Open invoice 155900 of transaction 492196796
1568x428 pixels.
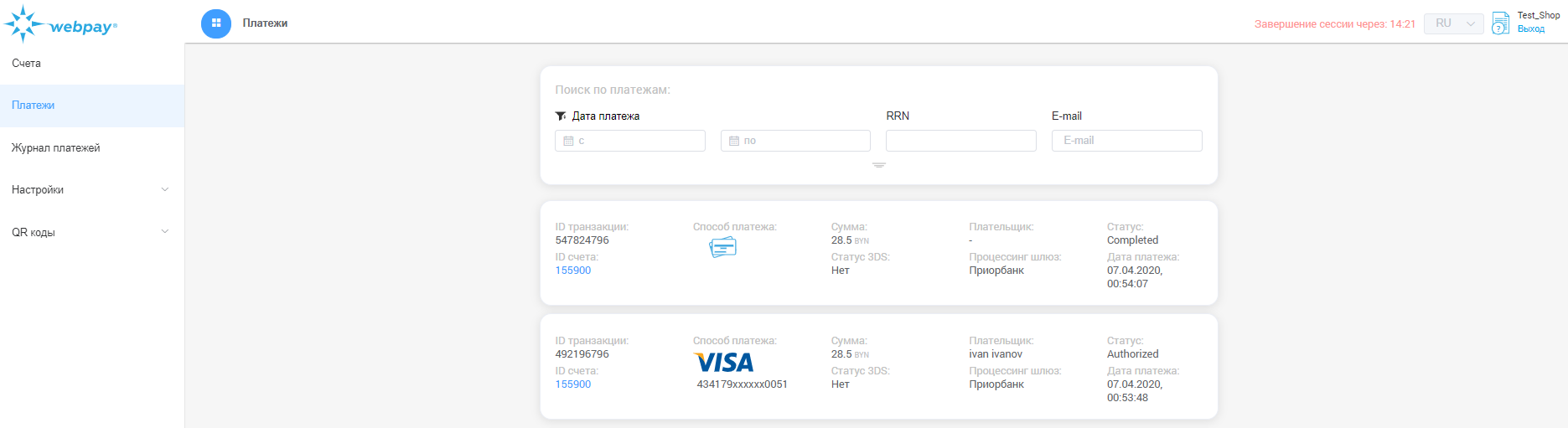[x=573, y=384]
